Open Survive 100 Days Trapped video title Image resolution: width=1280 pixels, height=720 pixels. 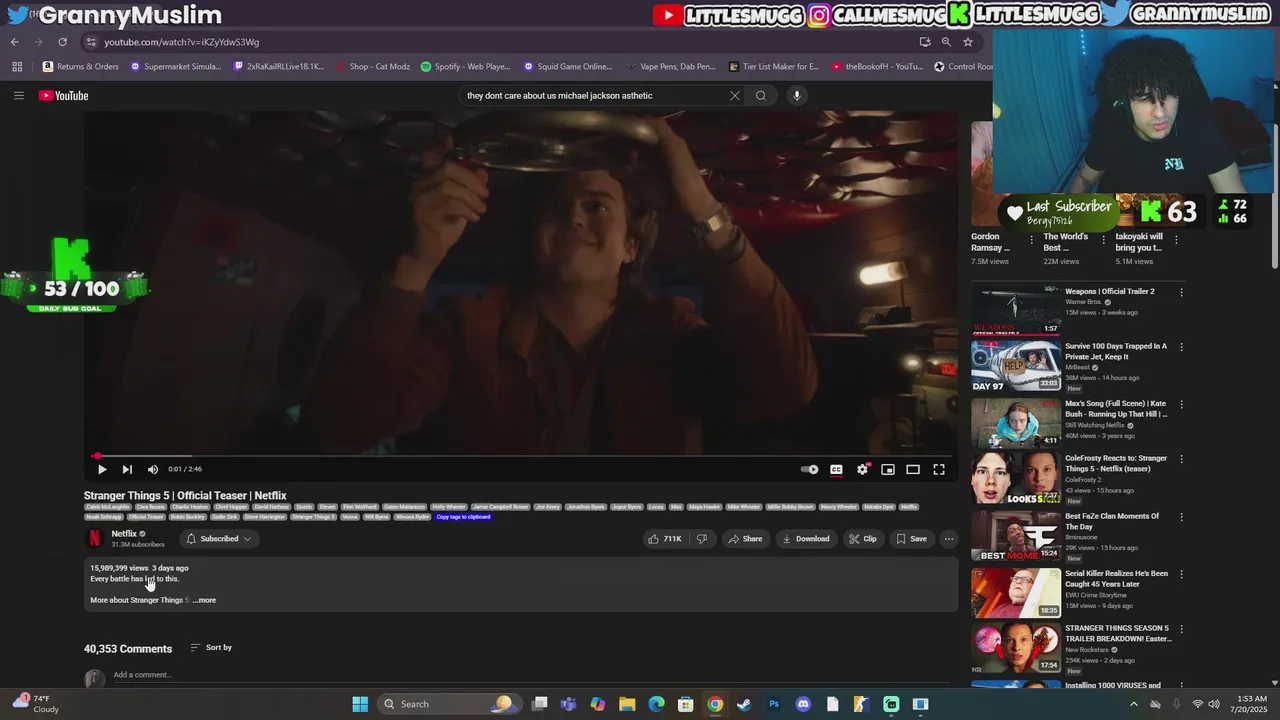click(x=1116, y=351)
